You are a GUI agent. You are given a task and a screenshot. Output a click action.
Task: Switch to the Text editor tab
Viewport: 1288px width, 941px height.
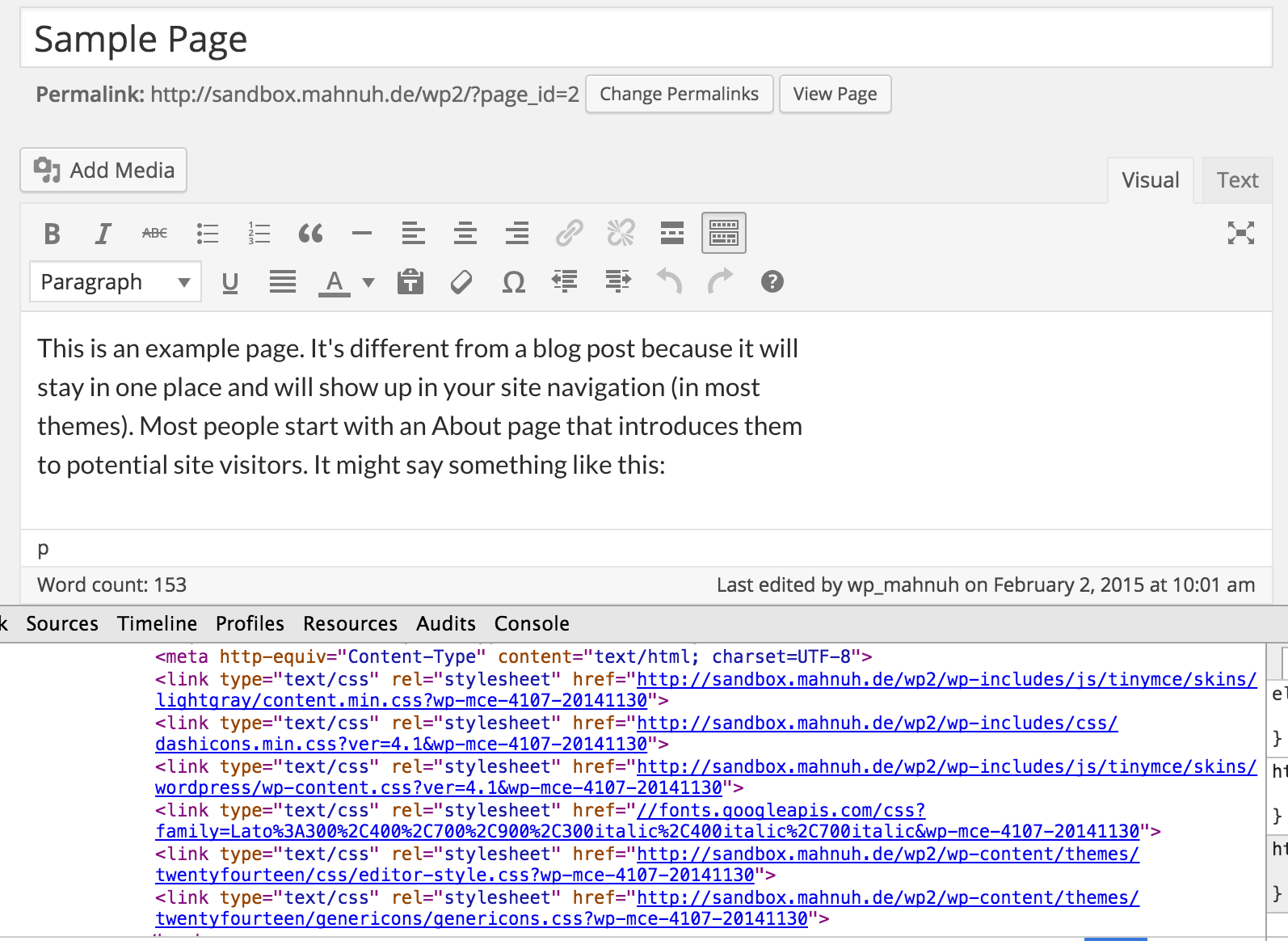click(1237, 180)
